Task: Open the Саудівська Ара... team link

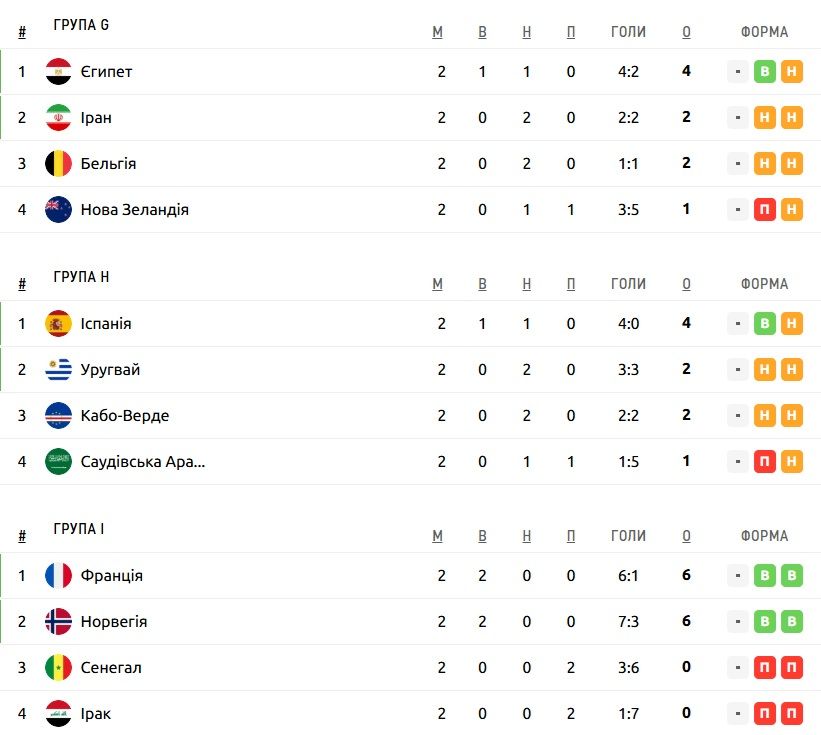Action: pyautogui.click(x=143, y=462)
